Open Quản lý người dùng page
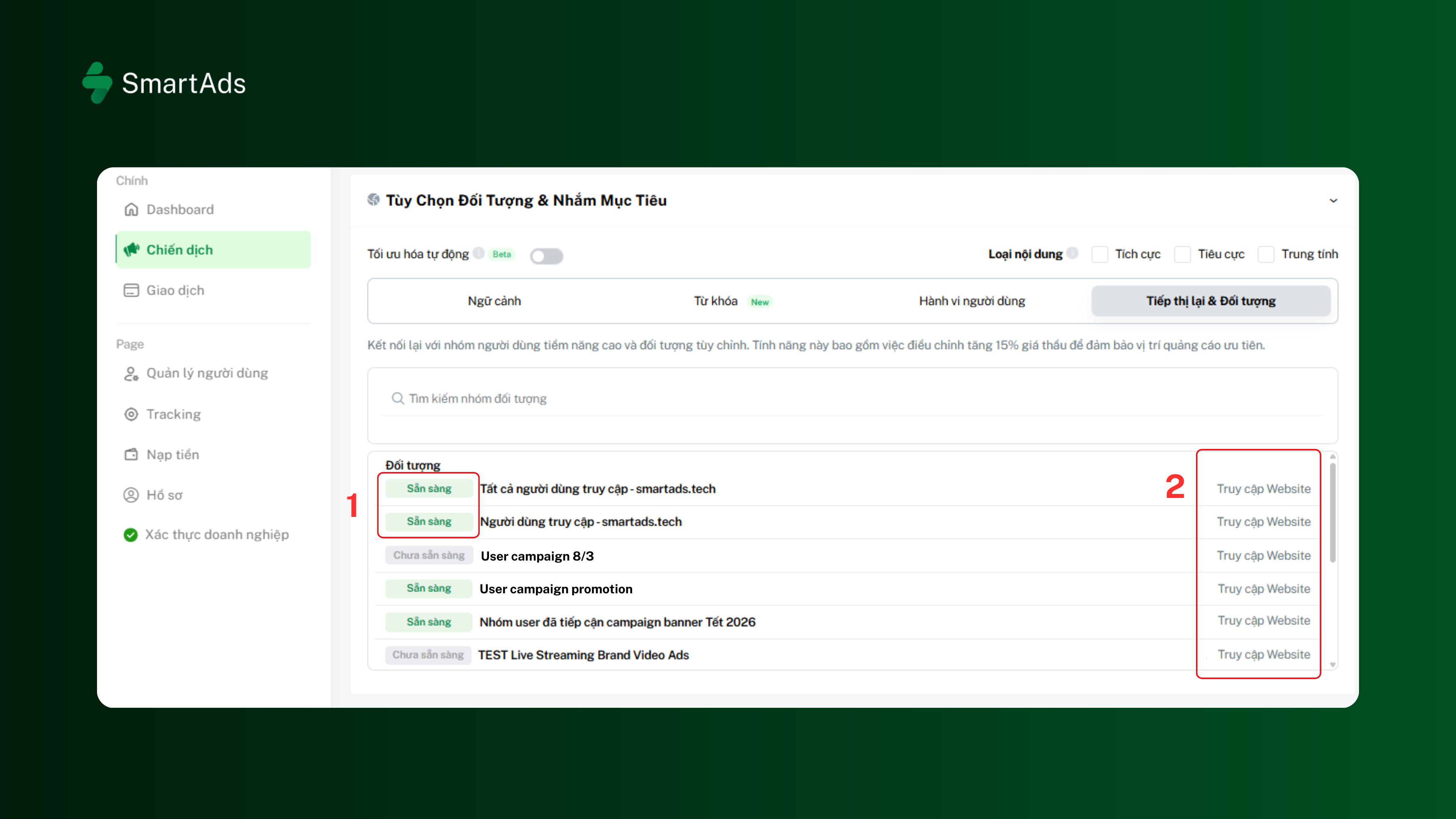 click(x=213, y=374)
